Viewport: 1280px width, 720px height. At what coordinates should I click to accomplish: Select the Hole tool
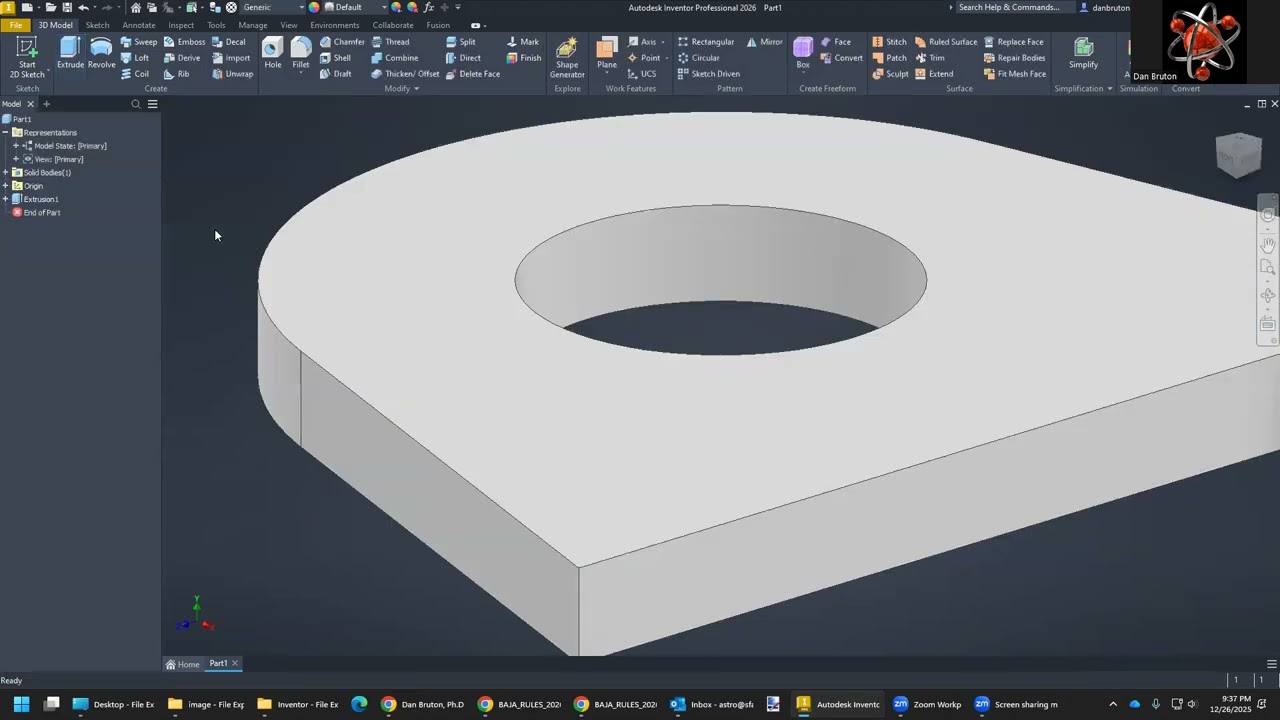(x=272, y=54)
